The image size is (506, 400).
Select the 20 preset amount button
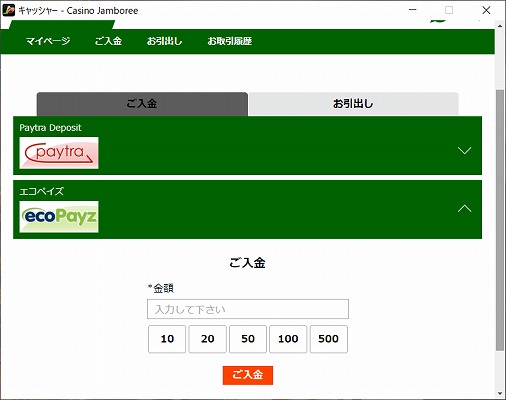pos(207,339)
